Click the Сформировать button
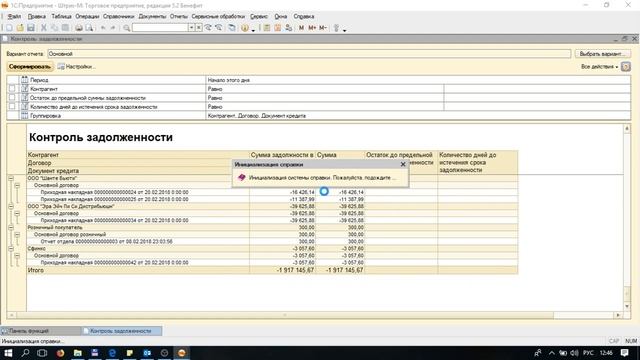This screenshot has height=360, width=640. (x=30, y=67)
